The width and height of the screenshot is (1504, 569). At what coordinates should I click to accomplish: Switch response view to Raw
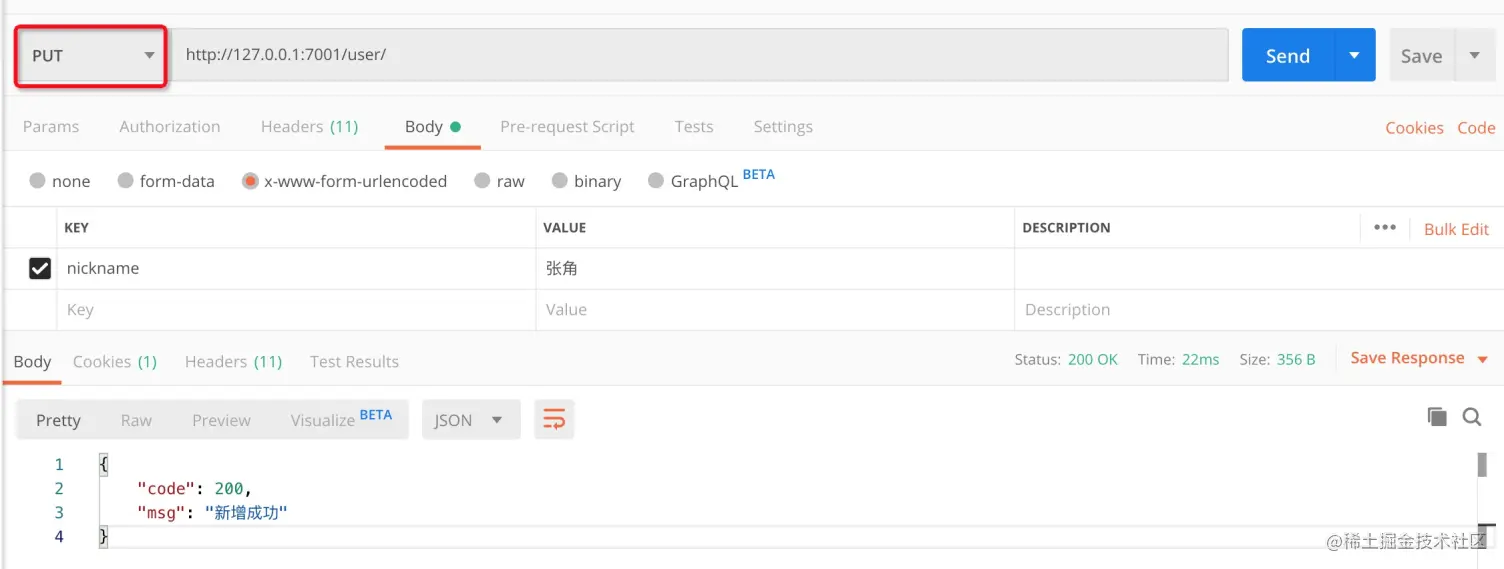[136, 420]
